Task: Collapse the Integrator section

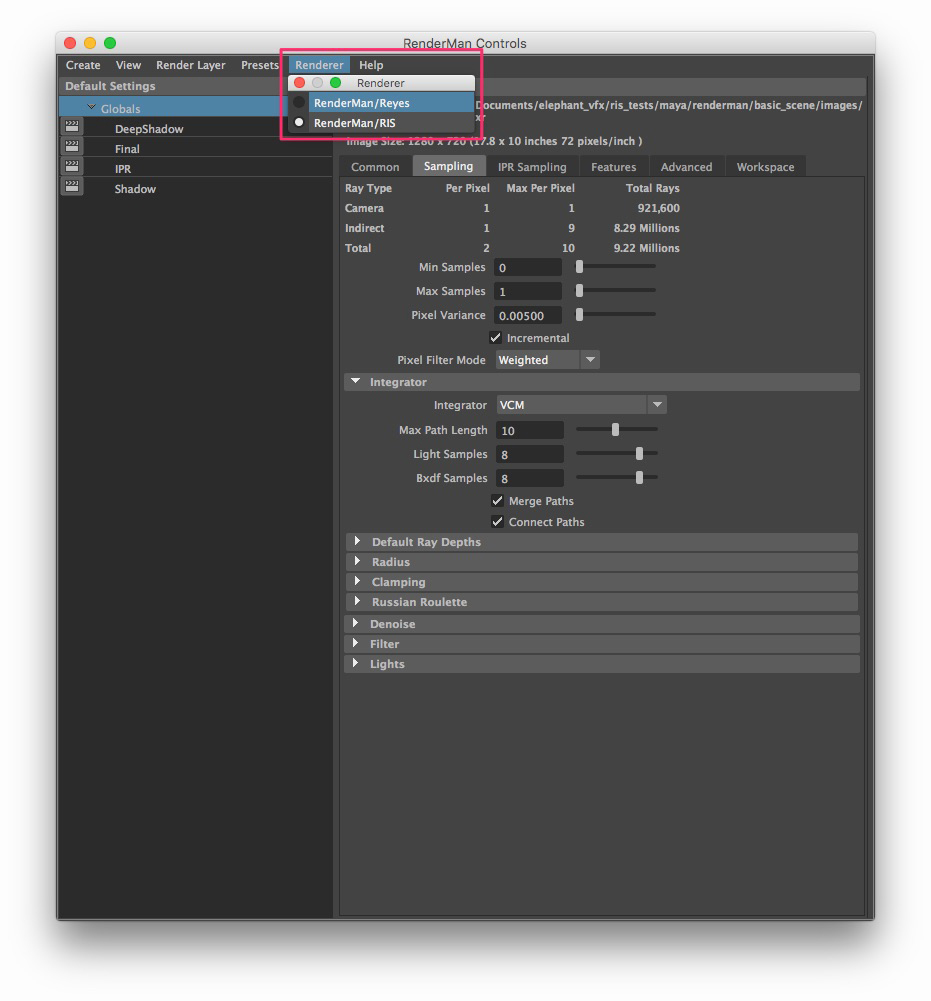Action: (356, 381)
